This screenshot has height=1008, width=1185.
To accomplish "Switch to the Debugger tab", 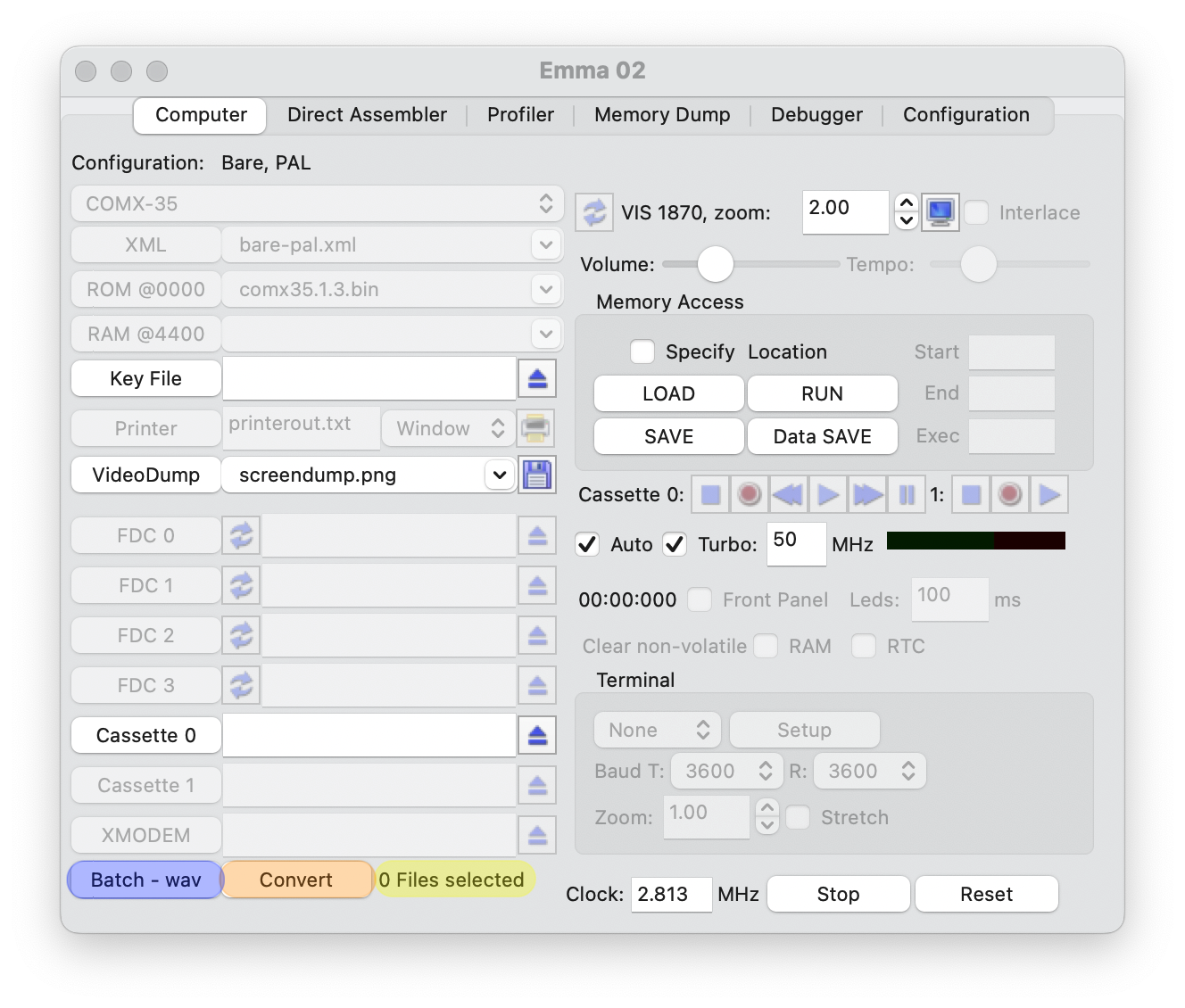I will click(x=816, y=115).
